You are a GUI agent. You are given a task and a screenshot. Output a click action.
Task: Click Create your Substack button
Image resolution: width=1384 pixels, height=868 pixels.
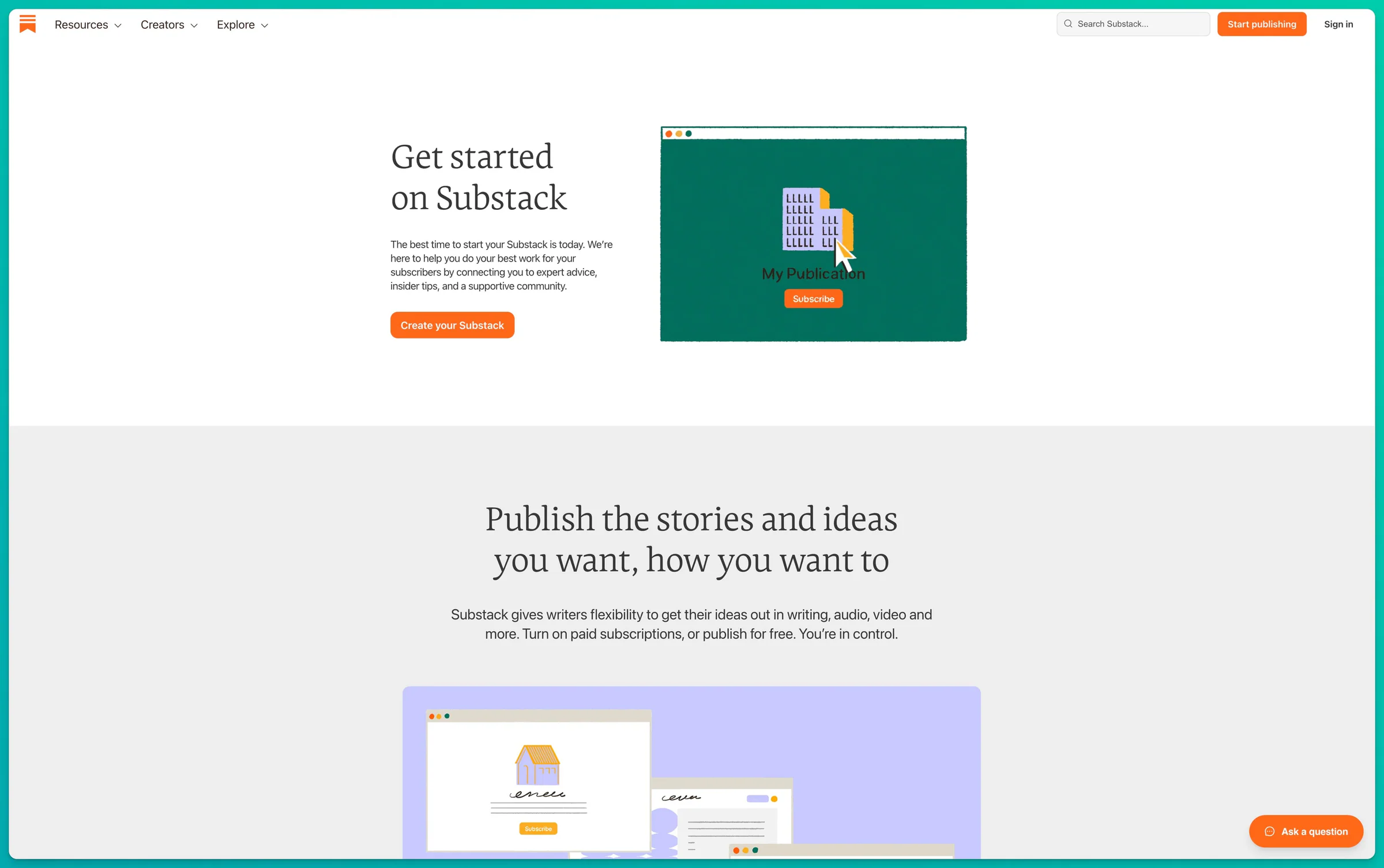[452, 325]
